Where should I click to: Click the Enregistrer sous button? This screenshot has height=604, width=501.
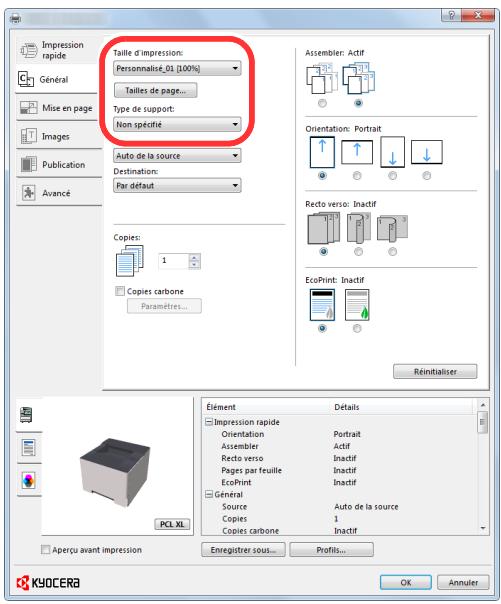coord(243,550)
